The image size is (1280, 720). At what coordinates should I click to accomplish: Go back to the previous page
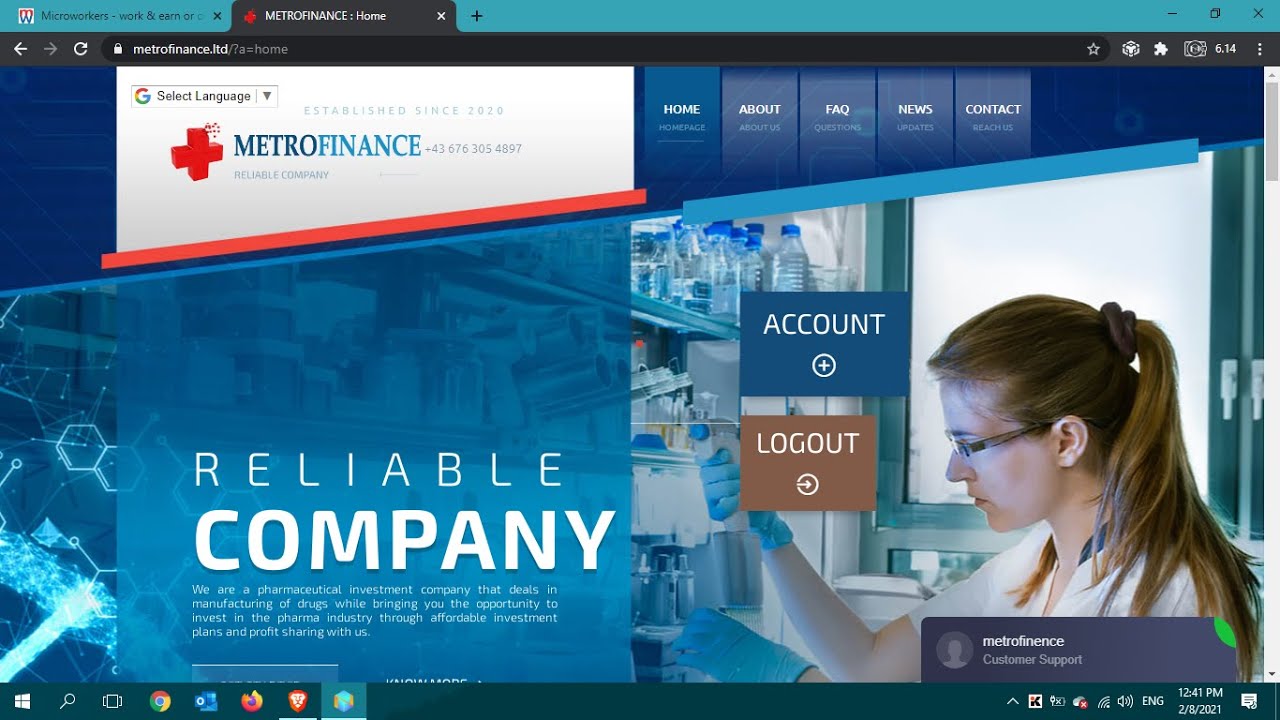[x=21, y=49]
